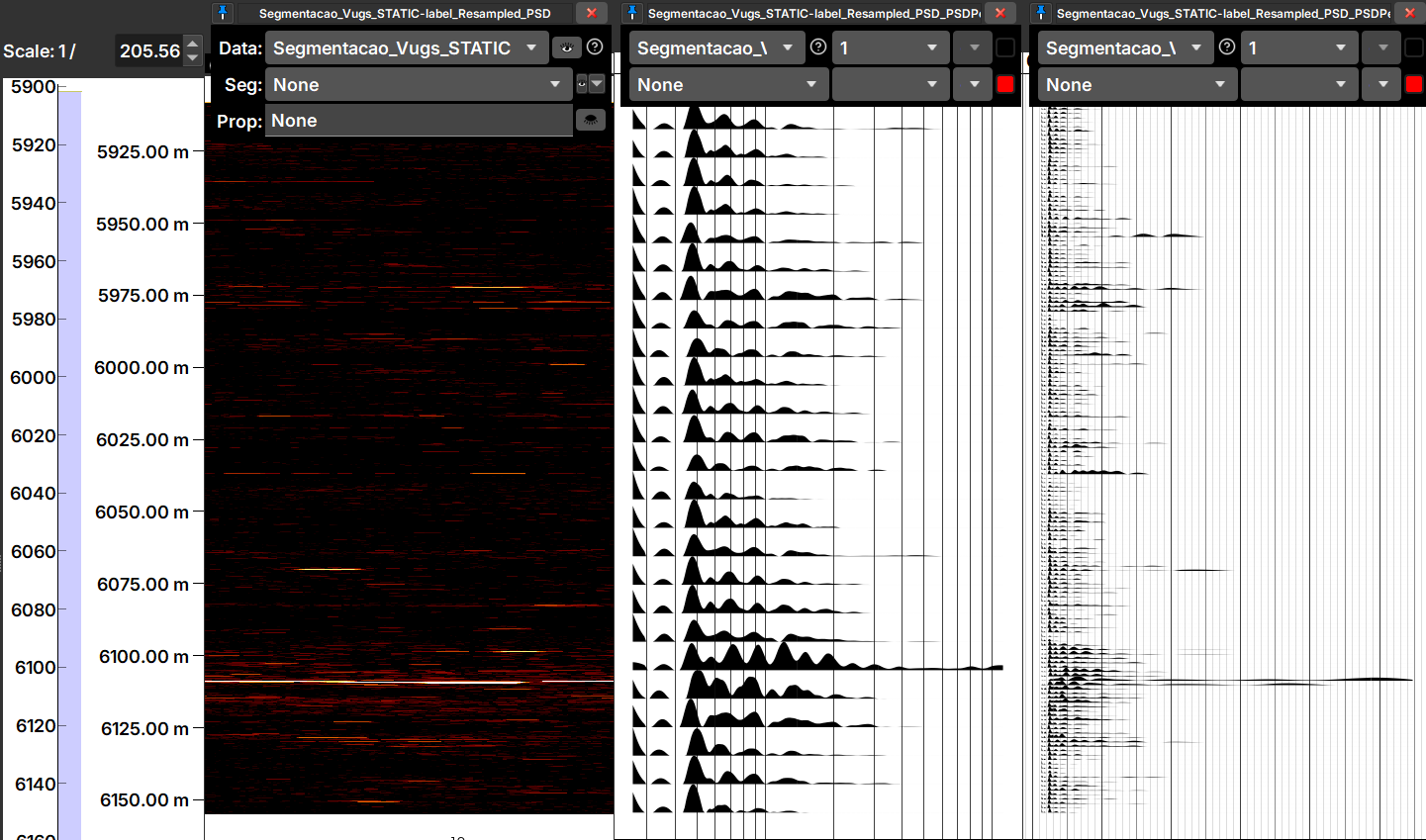Toggle the Prop closed-eye visibility button
1426x840 pixels.
click(591, 121)
